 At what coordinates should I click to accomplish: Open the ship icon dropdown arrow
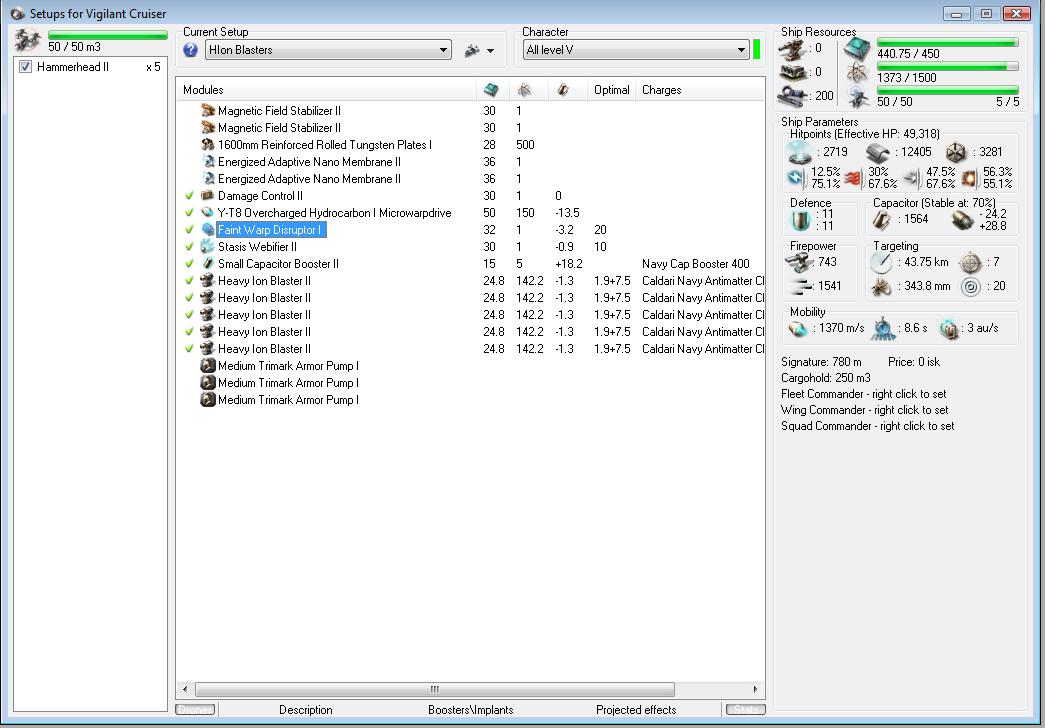click(491, 51)
